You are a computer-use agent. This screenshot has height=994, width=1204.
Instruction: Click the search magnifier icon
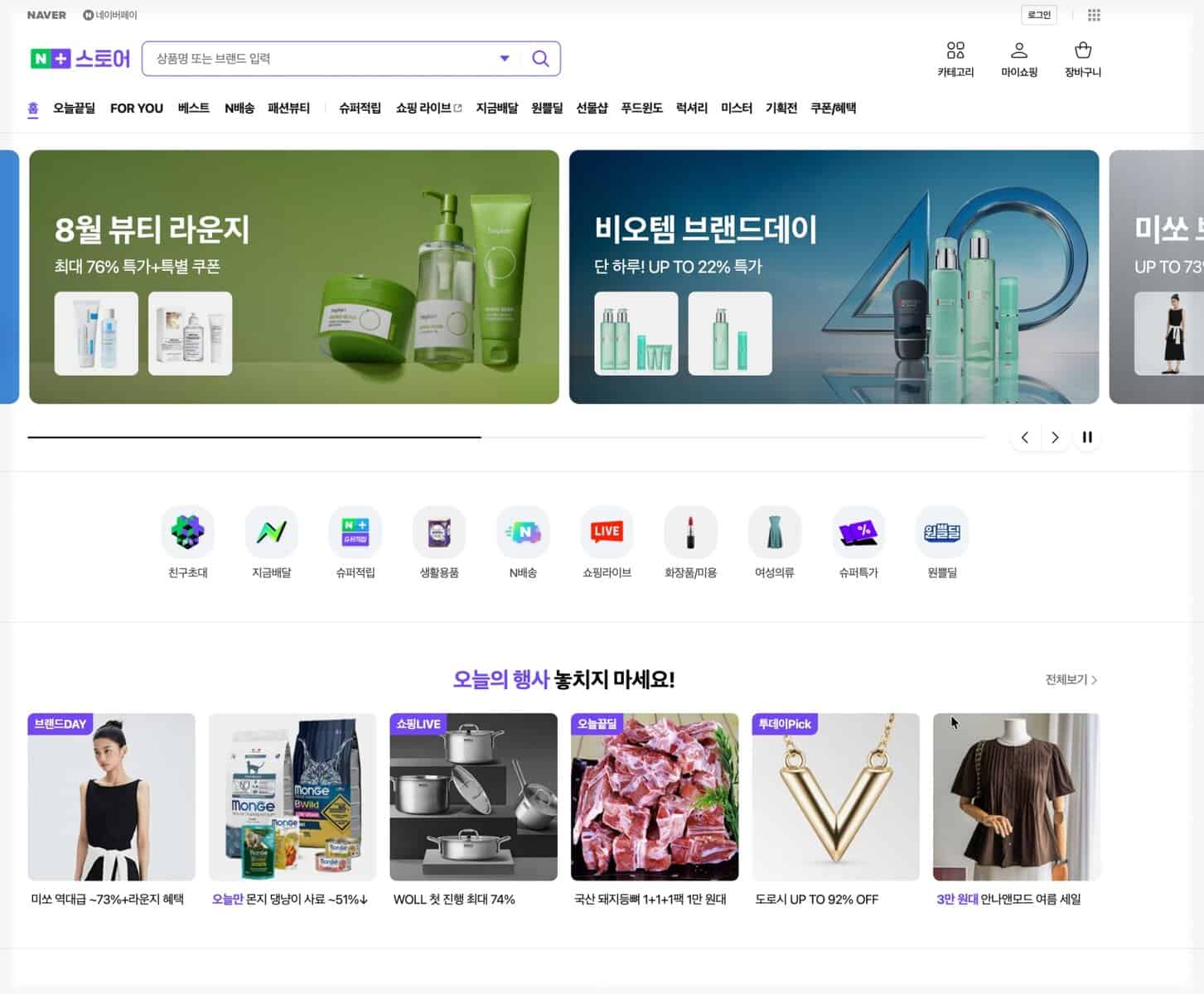pyautogui.click(x=540, y=59)
